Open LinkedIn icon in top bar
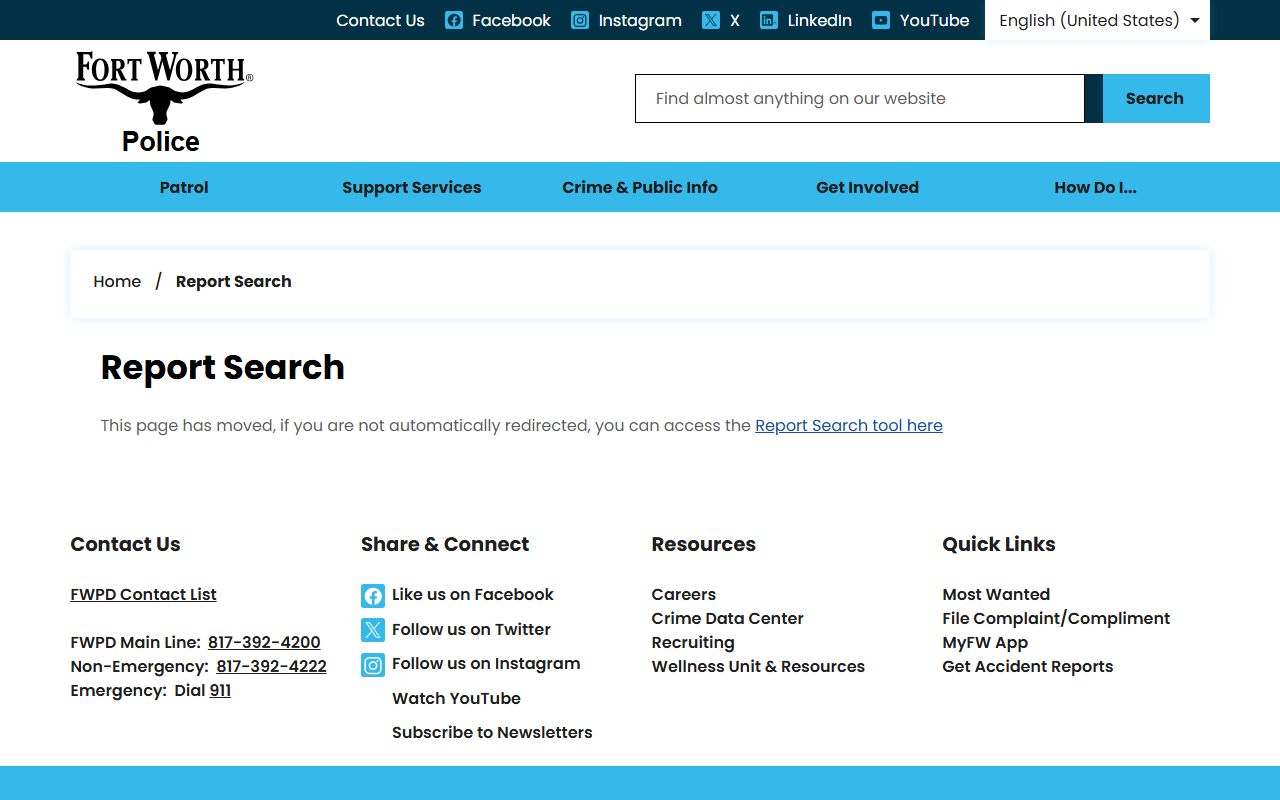Screen dimensions: 1280x800 pos(769,20)
